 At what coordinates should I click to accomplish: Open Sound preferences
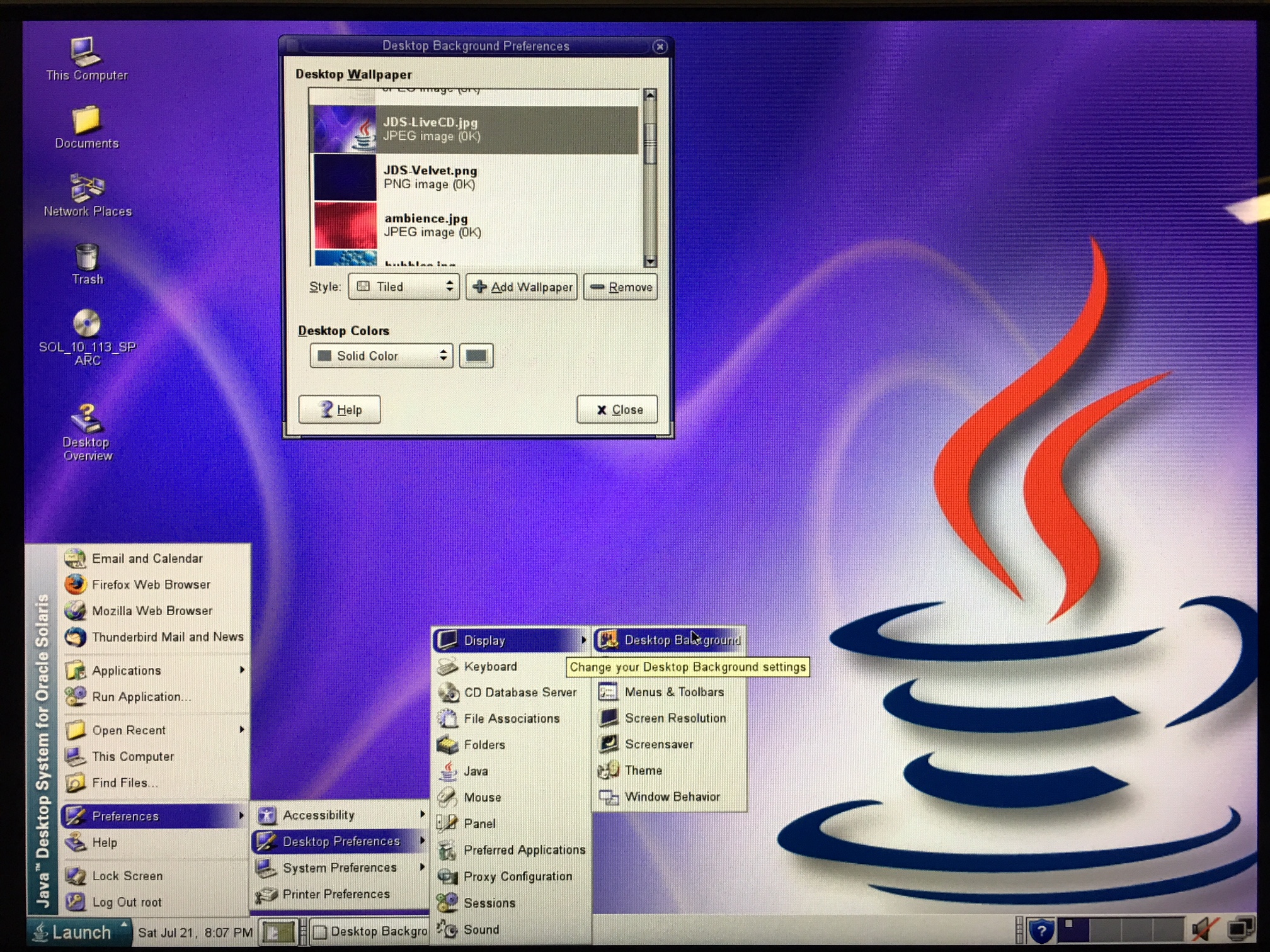pyautogui.click(x=511, y=929)
